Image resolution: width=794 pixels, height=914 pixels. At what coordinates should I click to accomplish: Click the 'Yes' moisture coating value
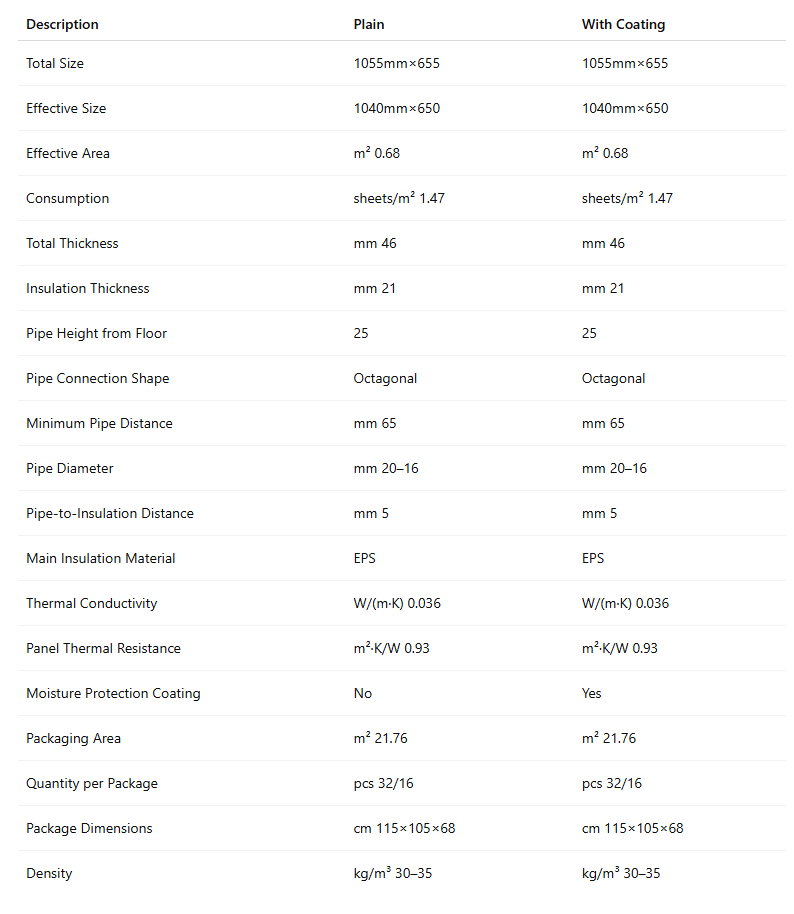[x=592, y=693]
